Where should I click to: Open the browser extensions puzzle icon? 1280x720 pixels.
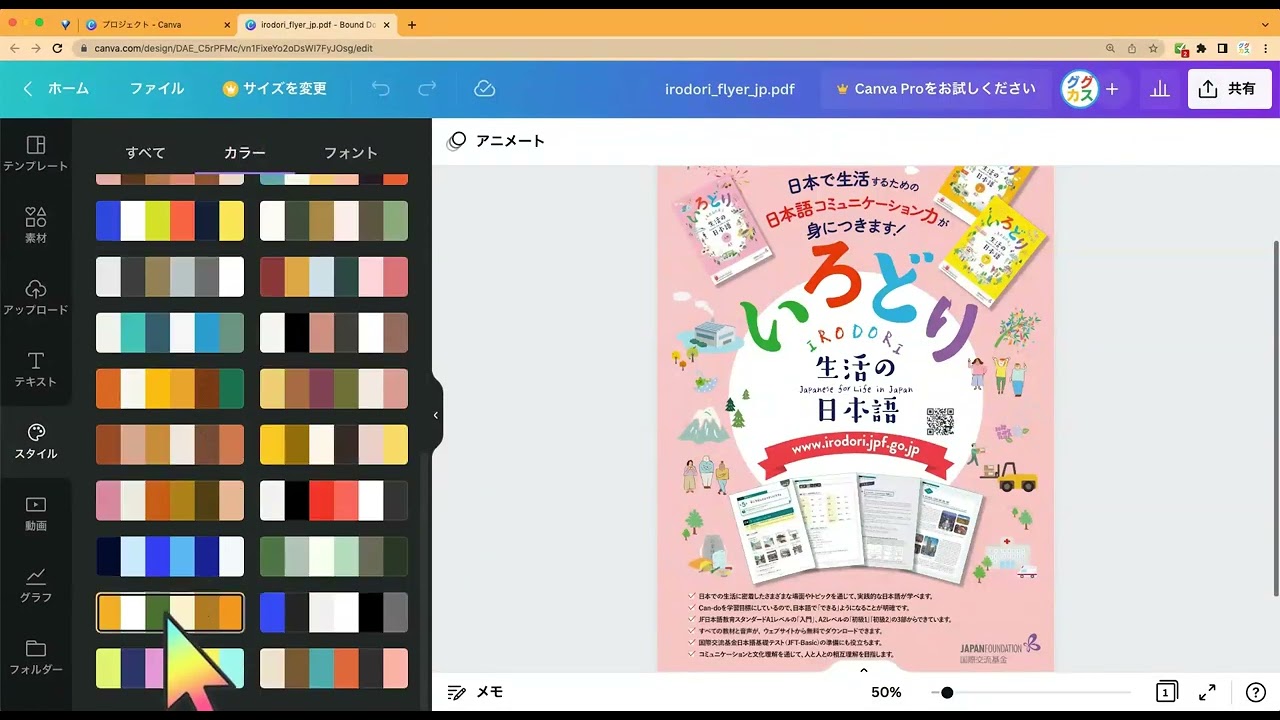pos(1201,48)
